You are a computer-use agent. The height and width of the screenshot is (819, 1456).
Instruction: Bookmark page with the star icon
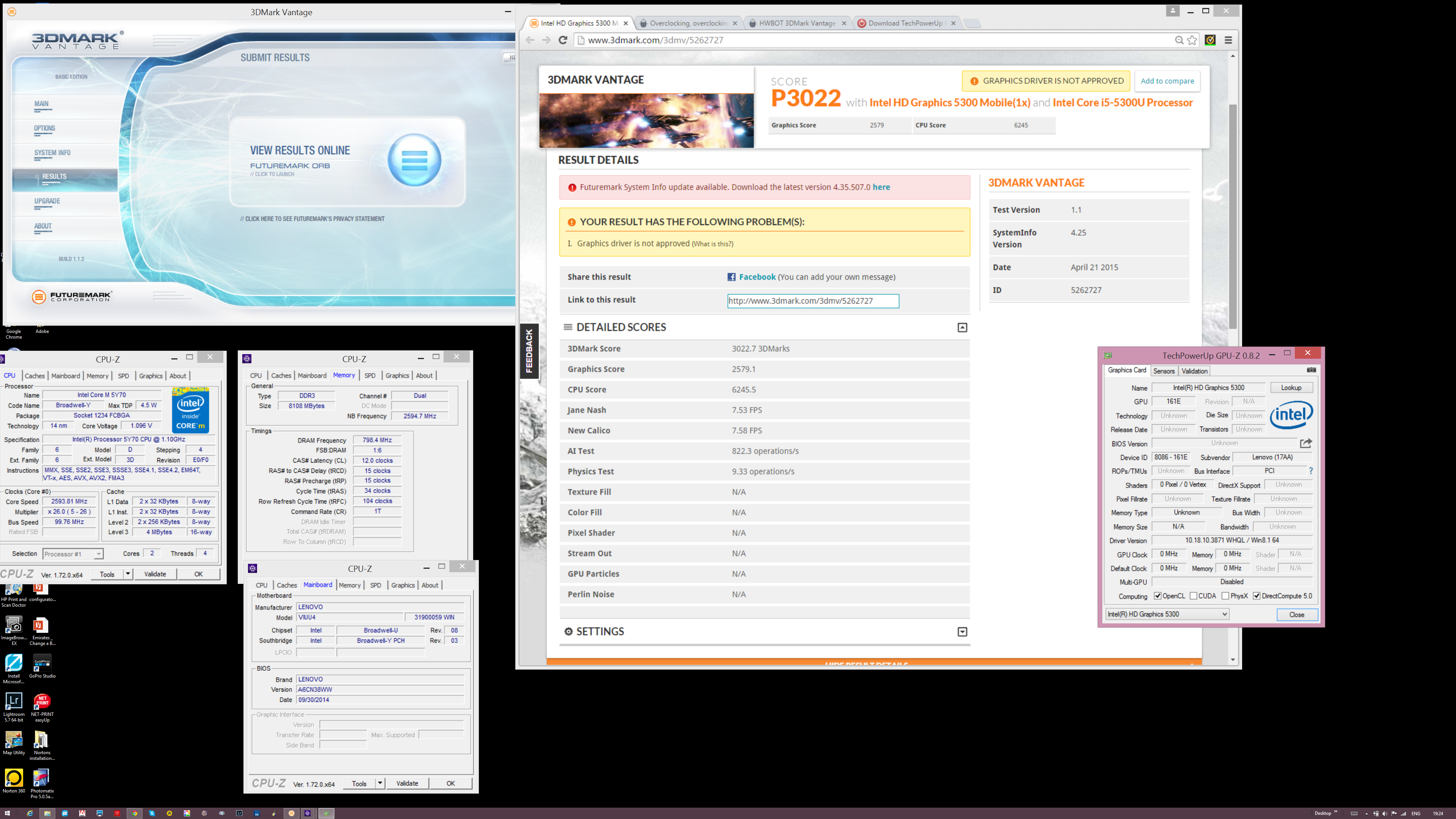1192,40
